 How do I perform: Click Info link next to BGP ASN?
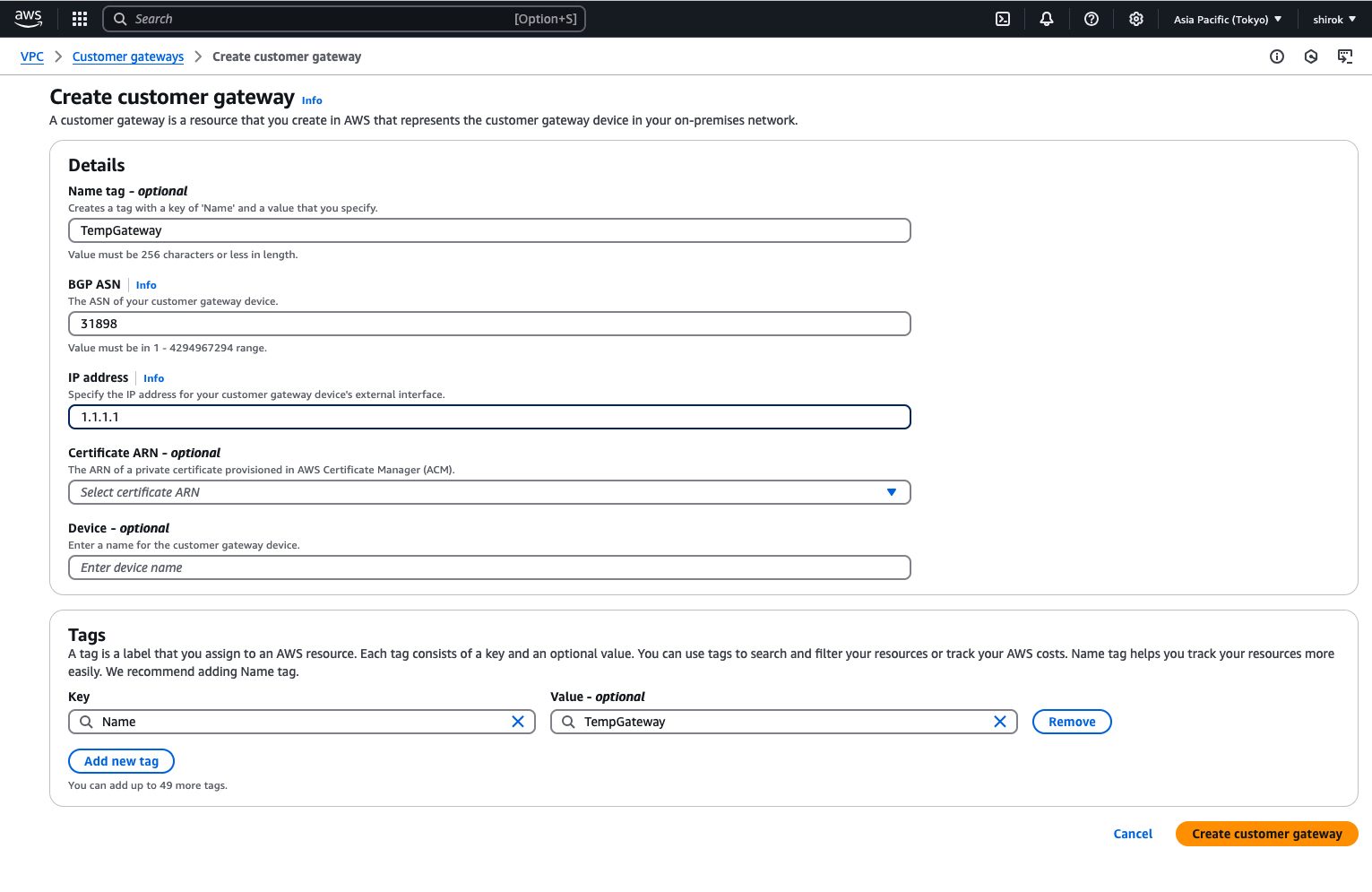coord(146,285)
